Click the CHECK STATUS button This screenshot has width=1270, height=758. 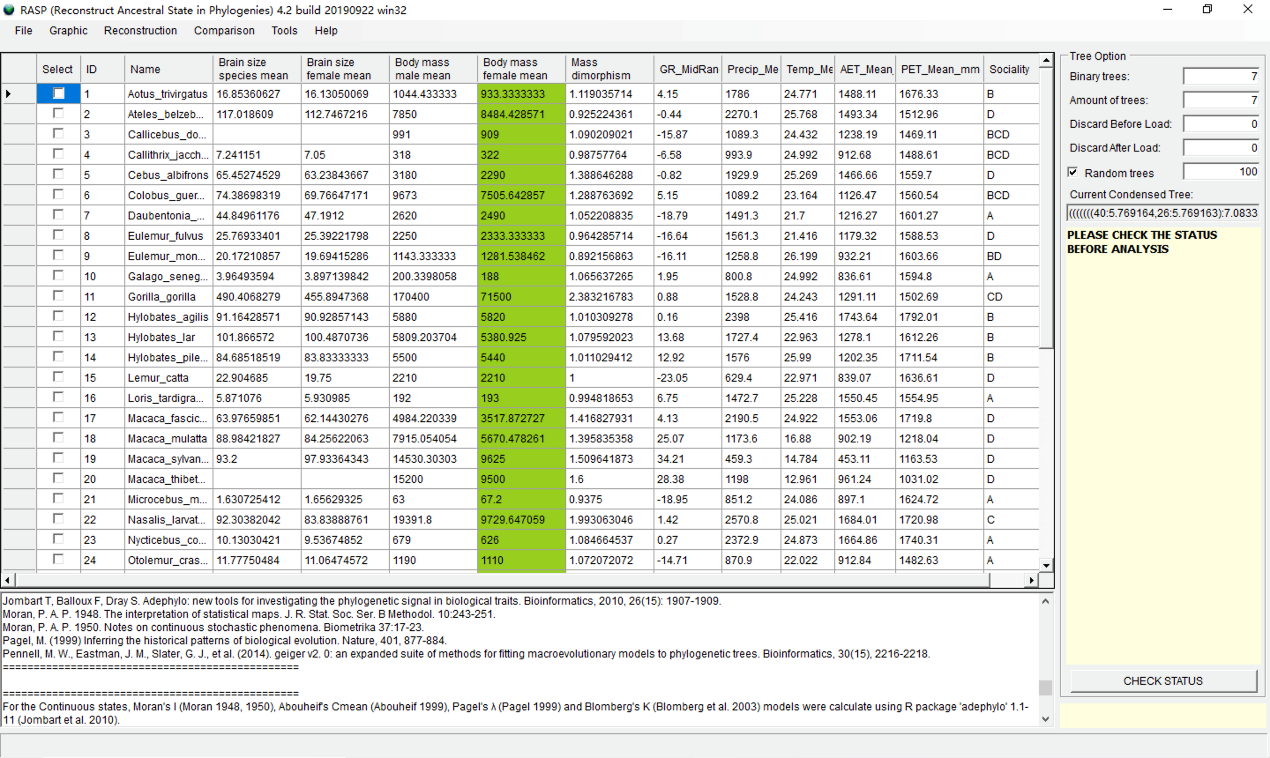click(1163, 681)
